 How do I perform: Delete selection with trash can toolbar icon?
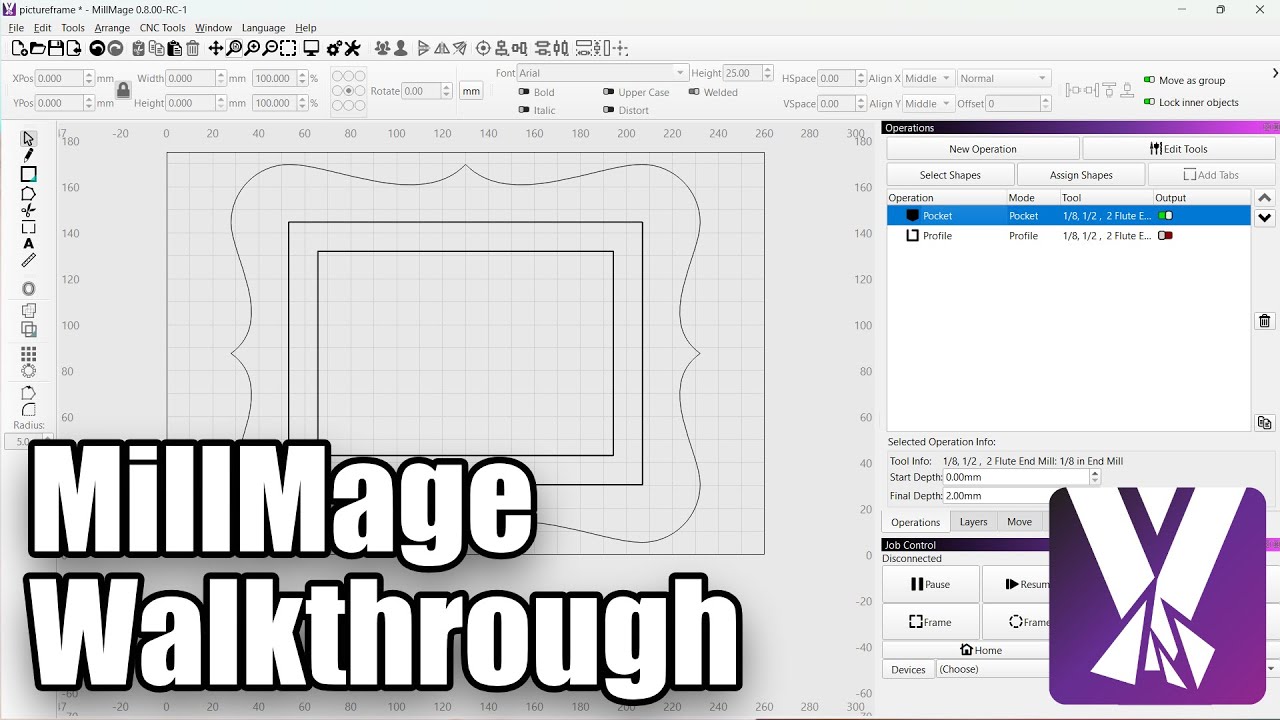tap(193, 48)
